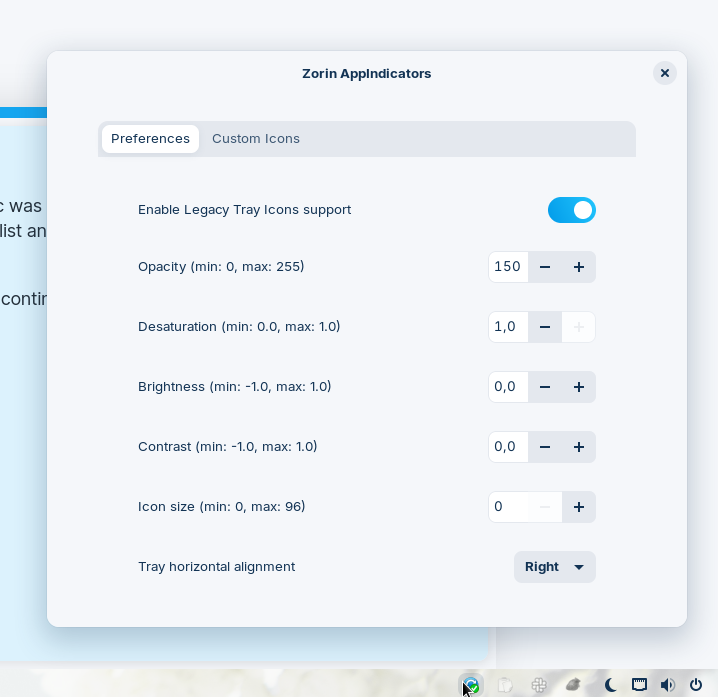Click the volume speaker icon

pyautogui.click(x=667, y=685)
